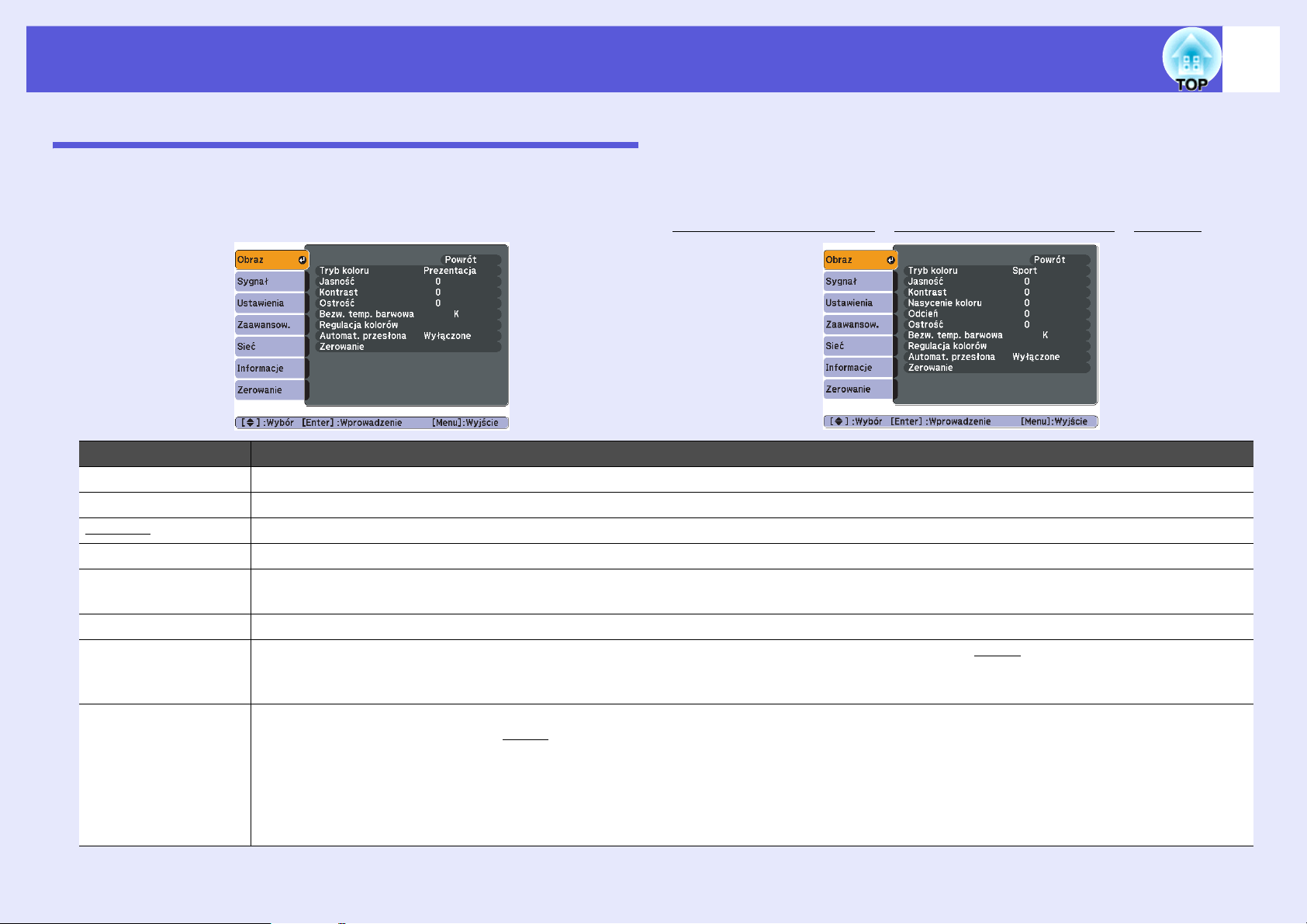Select Nasycenie koloru in the Sport menu
The height and width of the screenshot is (924, 1307).
(x=998, y=303)
